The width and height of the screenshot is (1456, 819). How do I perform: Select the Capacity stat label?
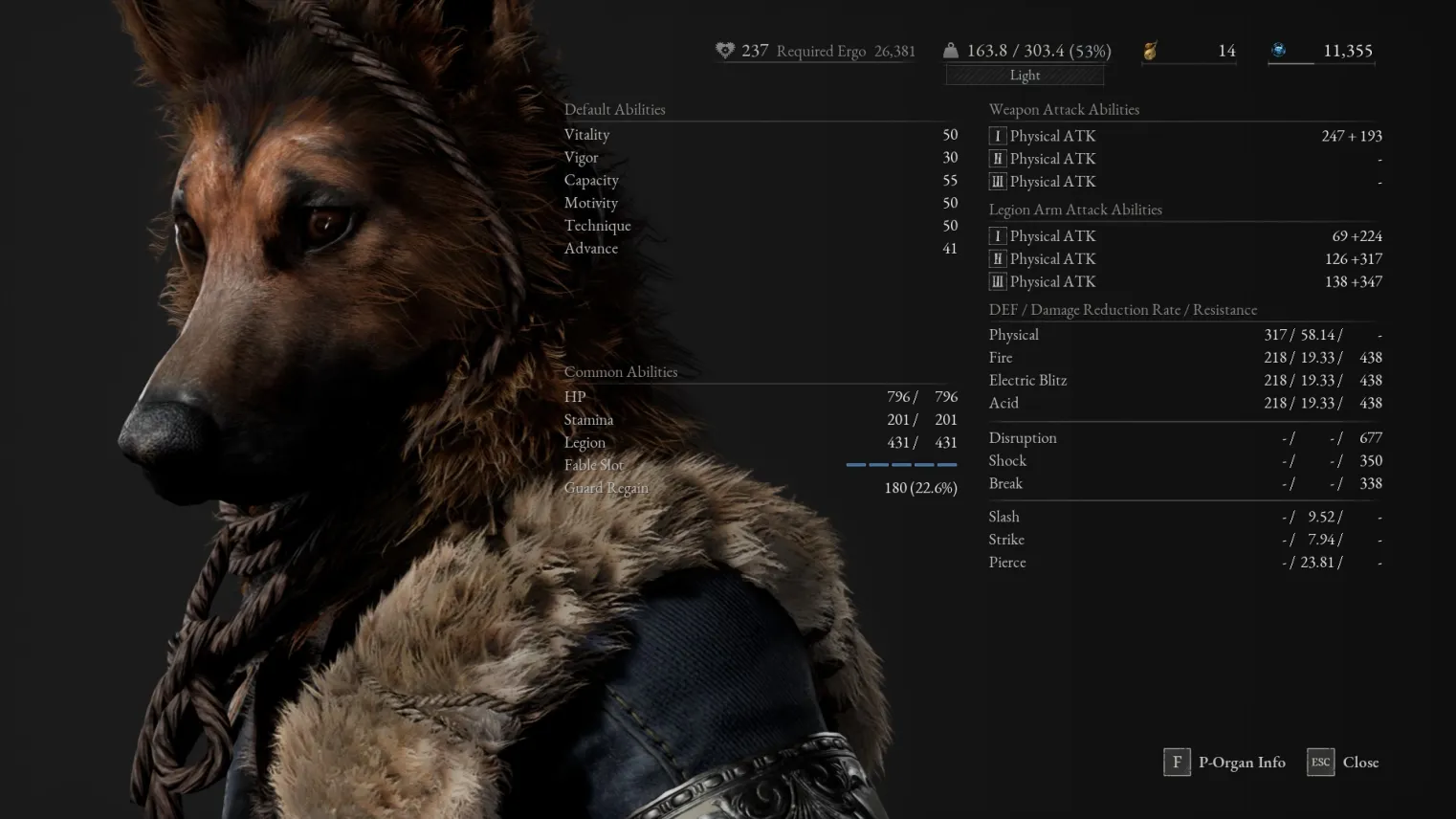pyautogui.click(x=591, y=180)
